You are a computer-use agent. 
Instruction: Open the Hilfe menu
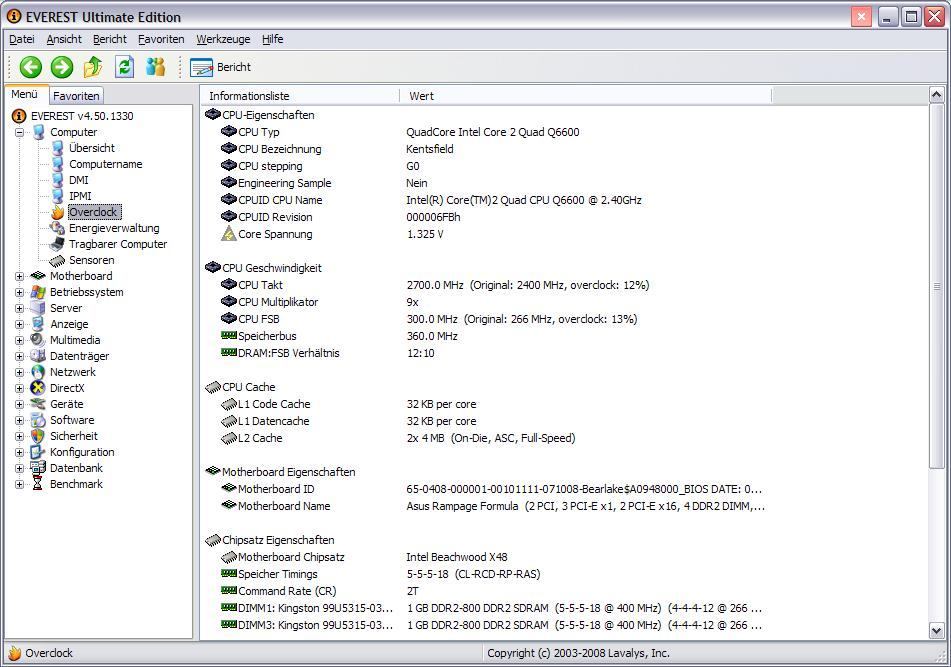(x=272, y=39)
